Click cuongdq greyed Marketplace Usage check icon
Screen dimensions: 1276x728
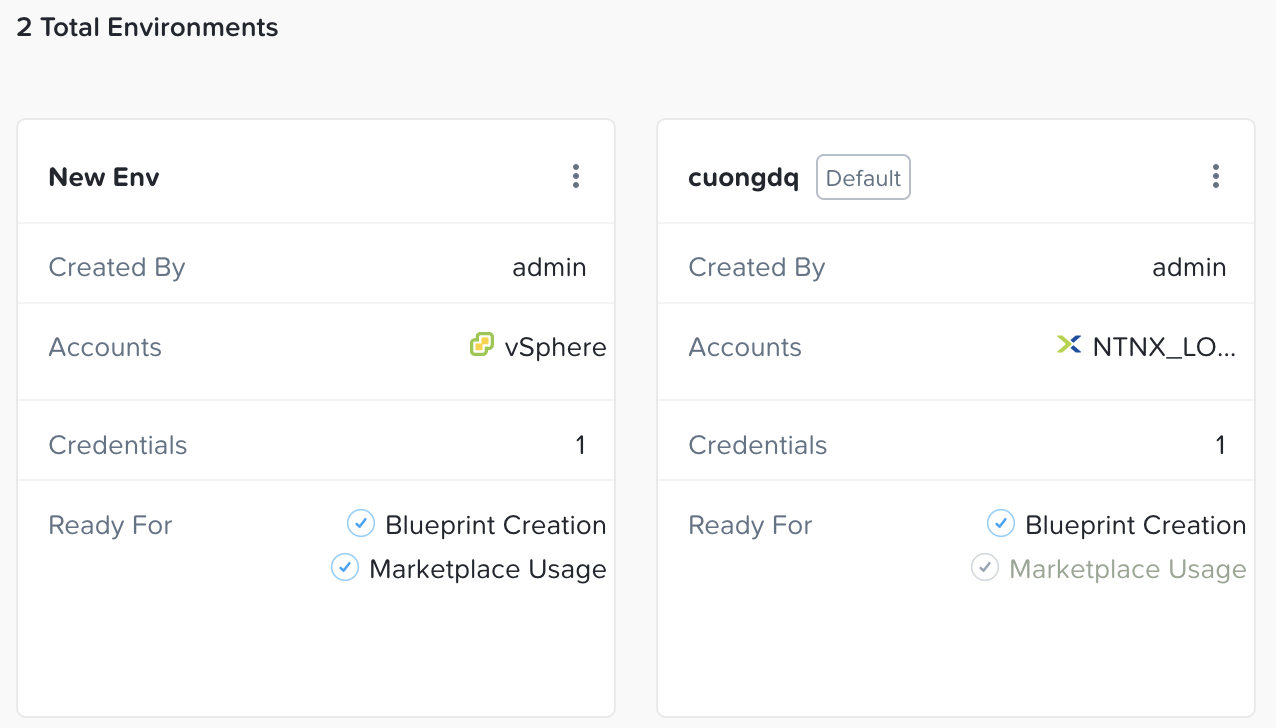(985, 567)
